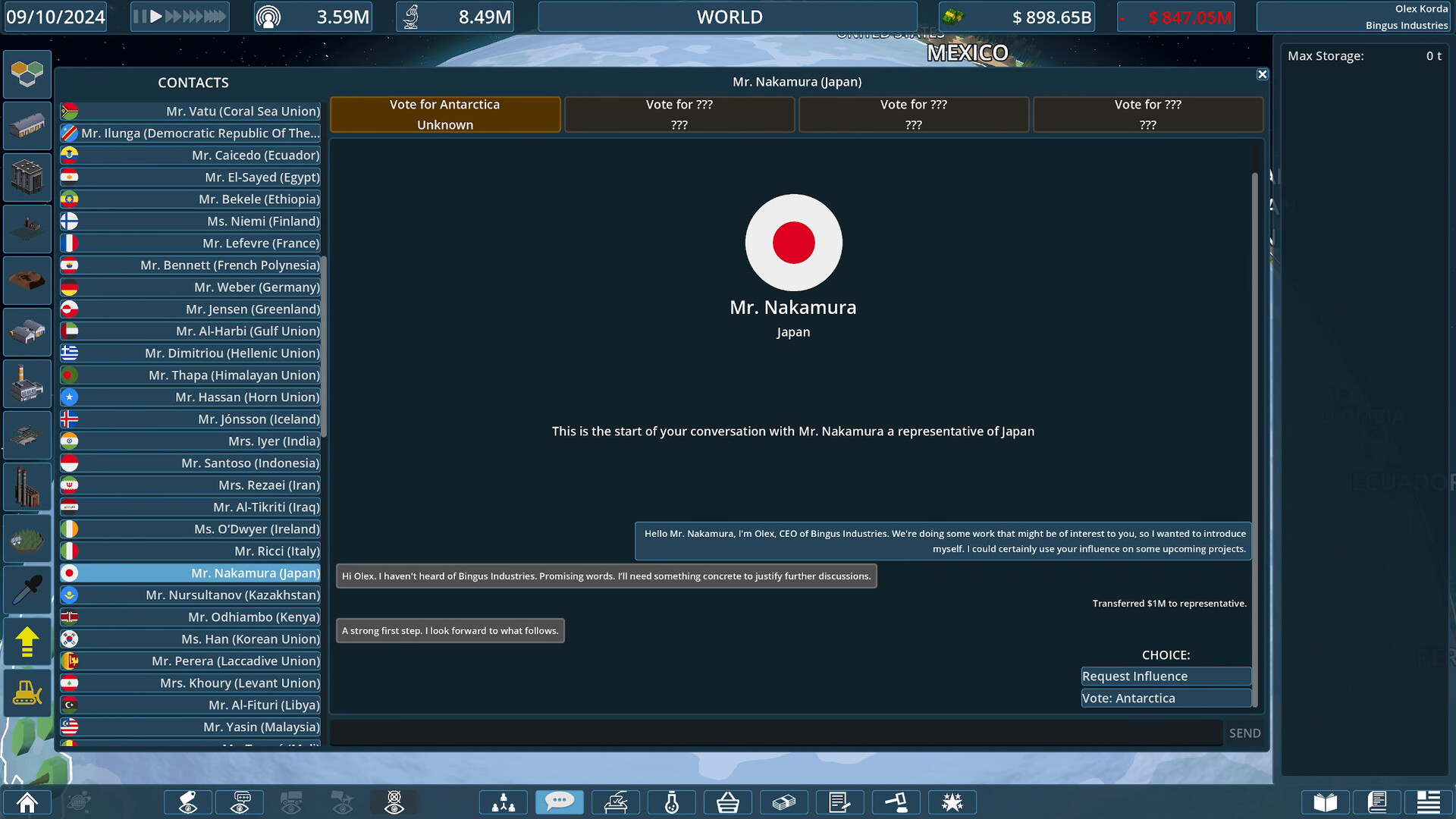Switch to the Vote for Antarctica tab
This screenshot has height=819, width=1456.
444,114
